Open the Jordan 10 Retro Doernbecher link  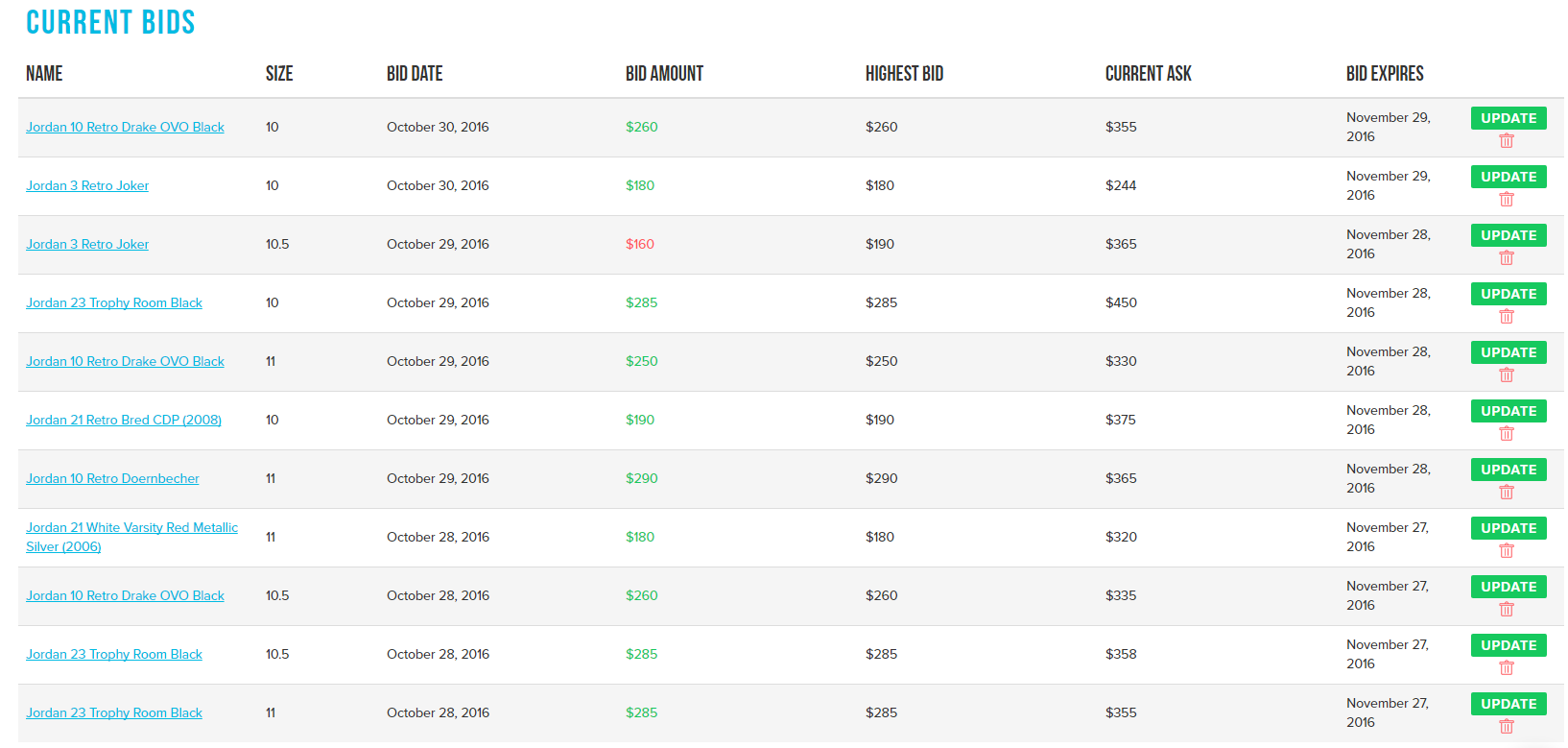pyautogui.click(x=112, y=478)
